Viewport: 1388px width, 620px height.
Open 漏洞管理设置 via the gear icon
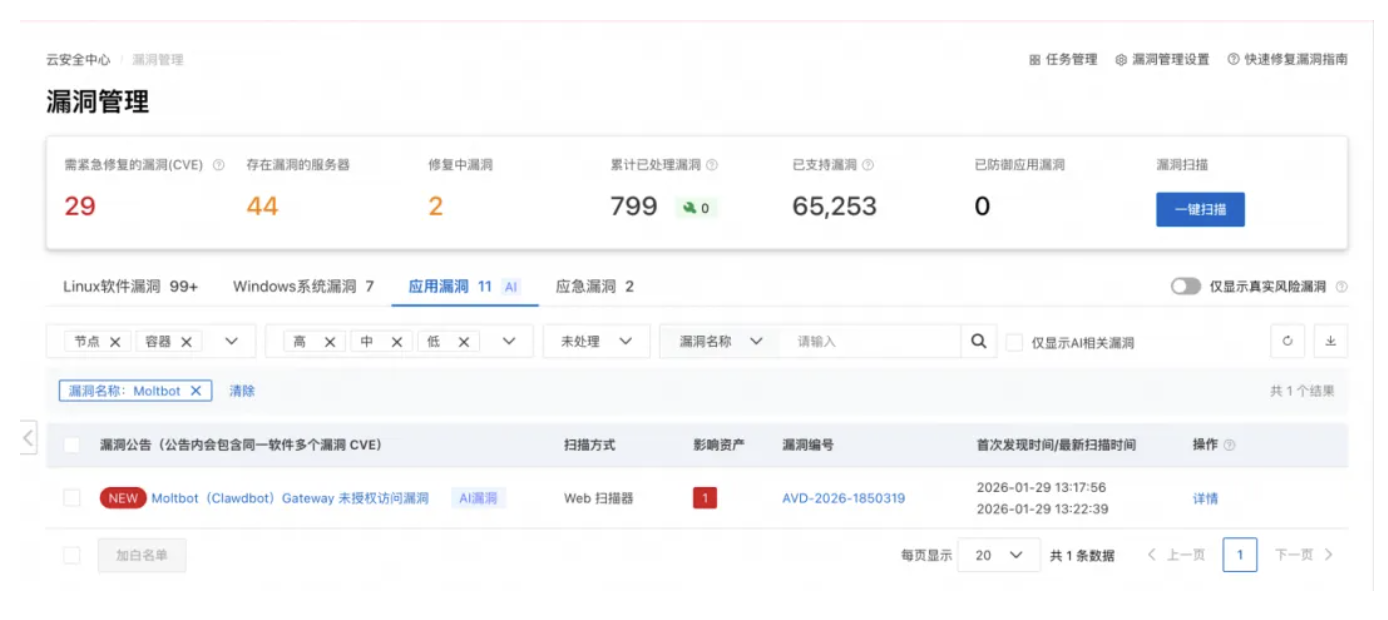coord(1128,59)
